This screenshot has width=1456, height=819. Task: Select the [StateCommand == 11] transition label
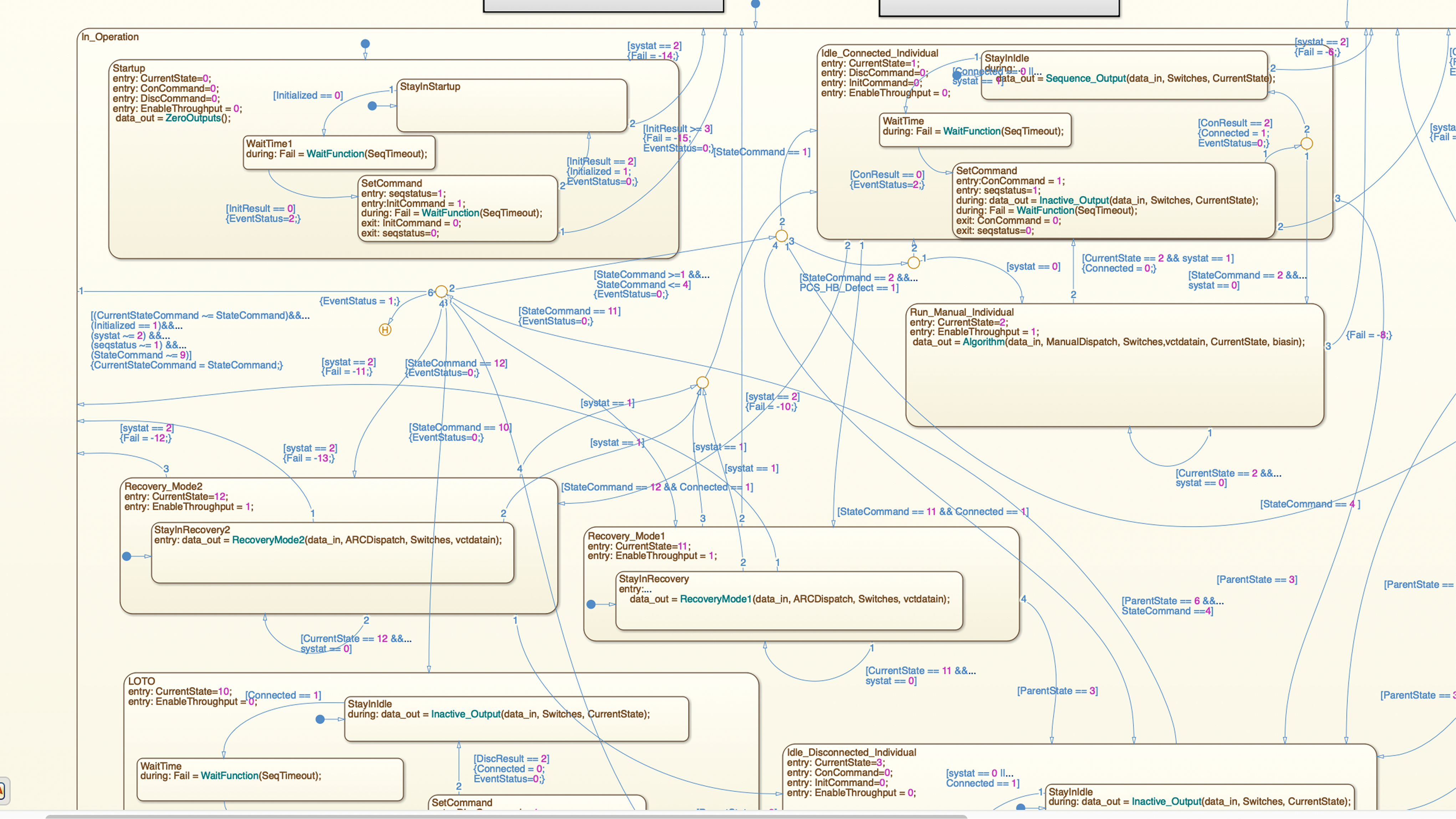[x=569, y=311]
